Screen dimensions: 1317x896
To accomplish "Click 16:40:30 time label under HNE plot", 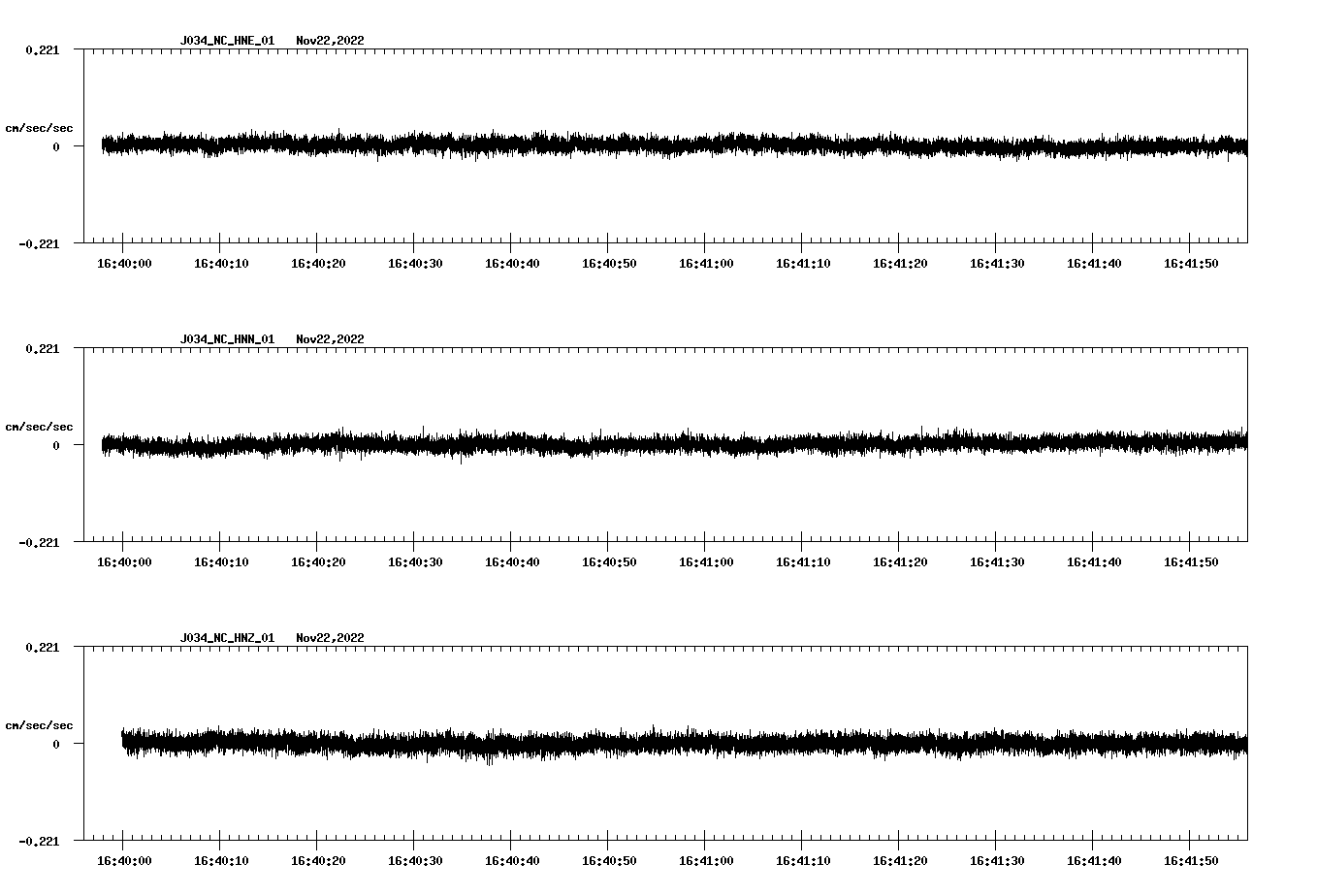I will [415, 264].
